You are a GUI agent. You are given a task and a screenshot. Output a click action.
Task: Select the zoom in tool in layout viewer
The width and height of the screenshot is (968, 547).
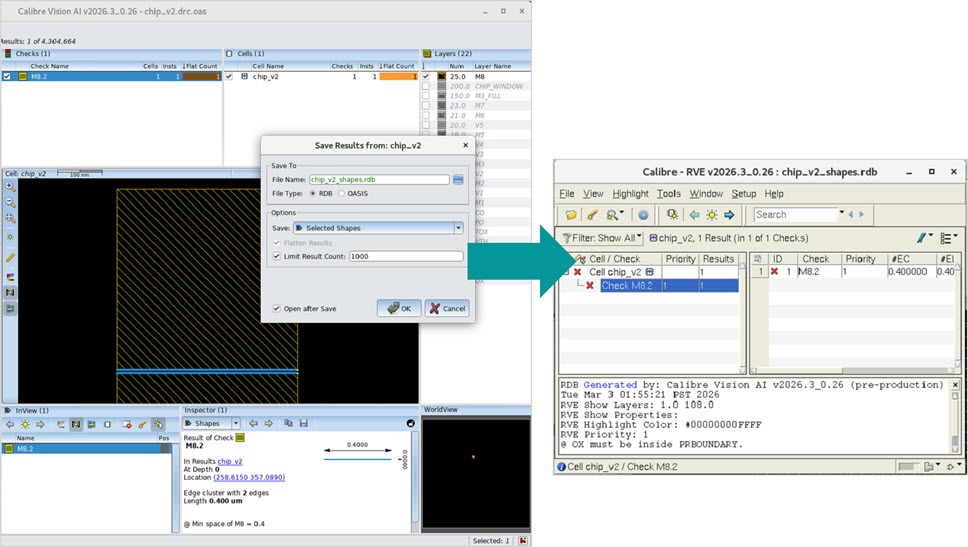point(10,186)
